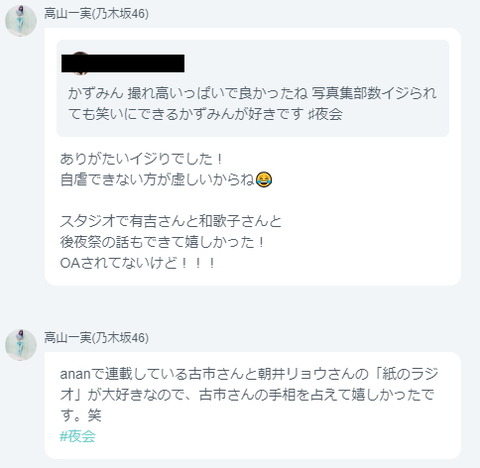Click the first post's profile avatar
This screenshot has width=480, height=468.
tap(21, 21)
